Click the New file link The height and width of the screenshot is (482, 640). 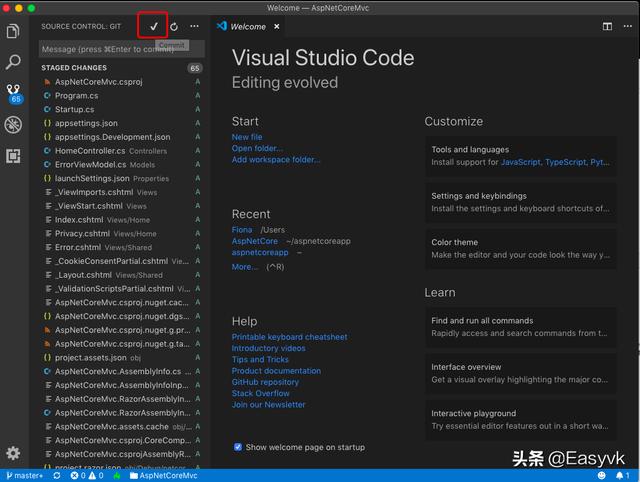[x=247, y=137]
